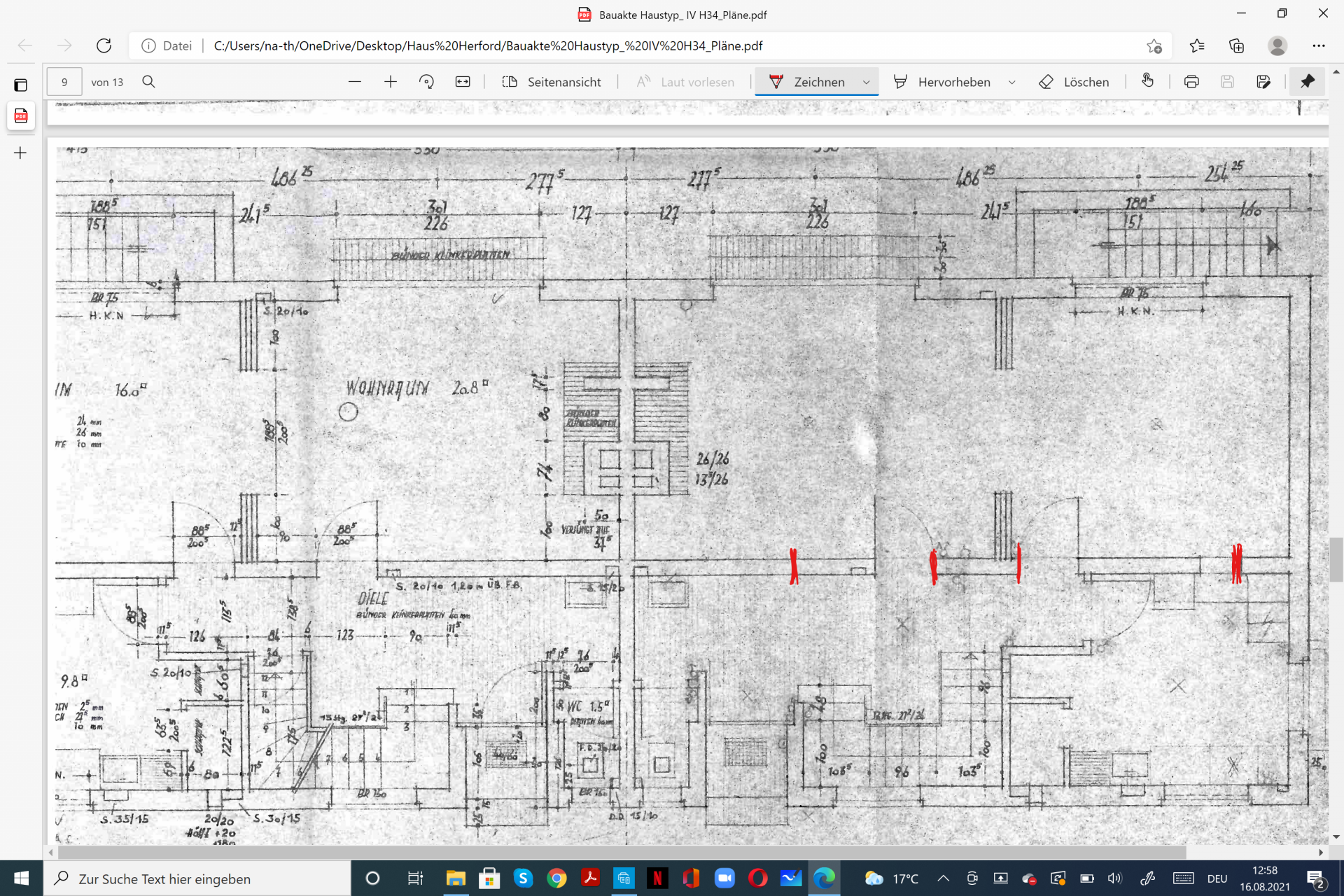Add this page to favorites
Viewport: 1344px width, 896px height.
[1154, 46]
